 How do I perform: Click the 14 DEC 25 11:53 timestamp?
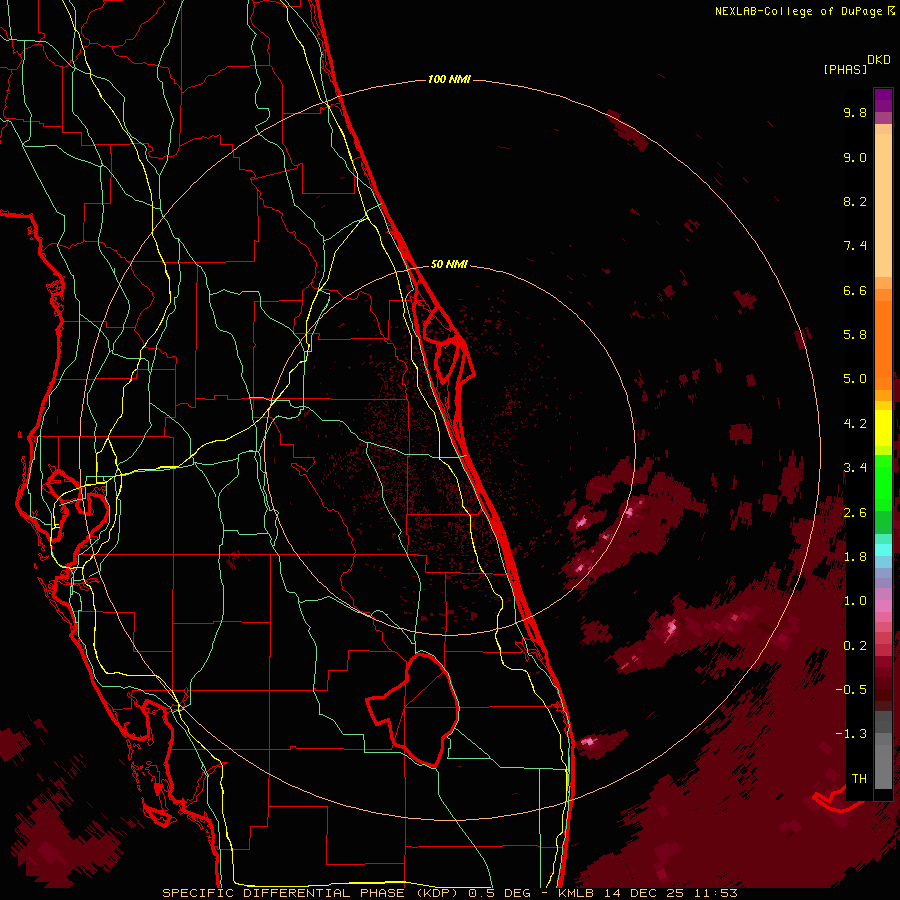point(669,893)
